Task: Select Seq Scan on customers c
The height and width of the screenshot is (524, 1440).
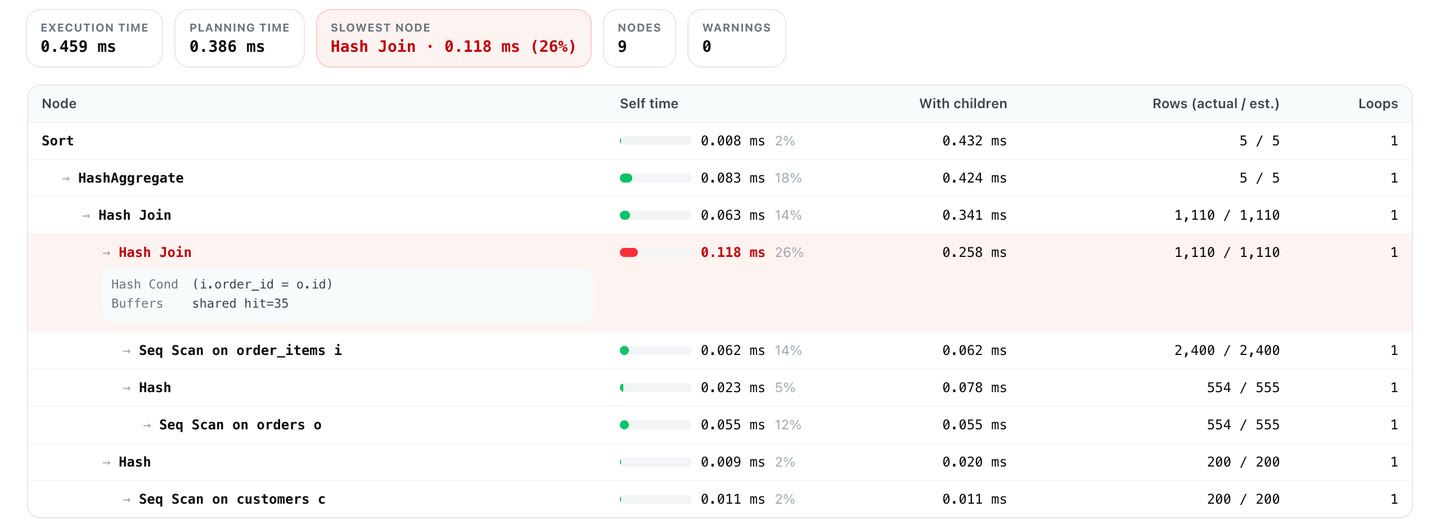Action: pos(720,498)
